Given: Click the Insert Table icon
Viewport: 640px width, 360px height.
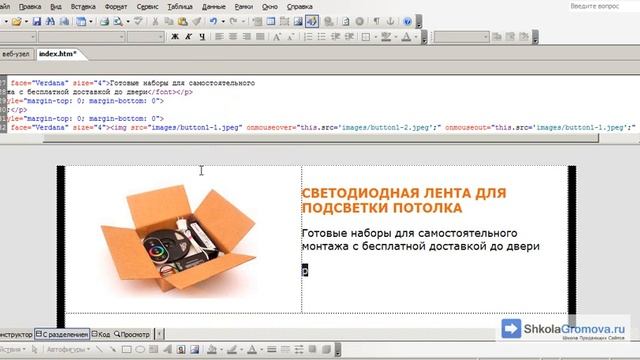Looking at the screenshot, I should [271, 22].
